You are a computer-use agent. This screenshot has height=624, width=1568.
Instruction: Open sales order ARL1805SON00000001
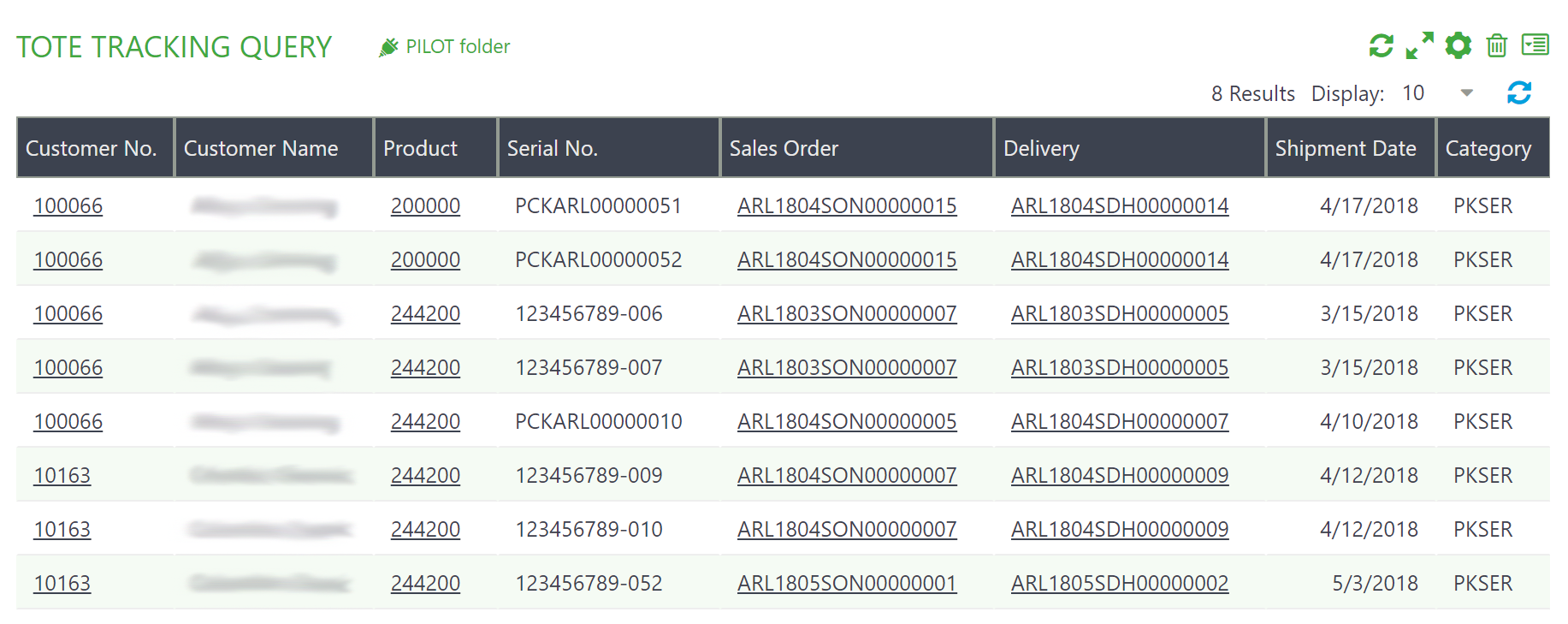coord(847,583)
